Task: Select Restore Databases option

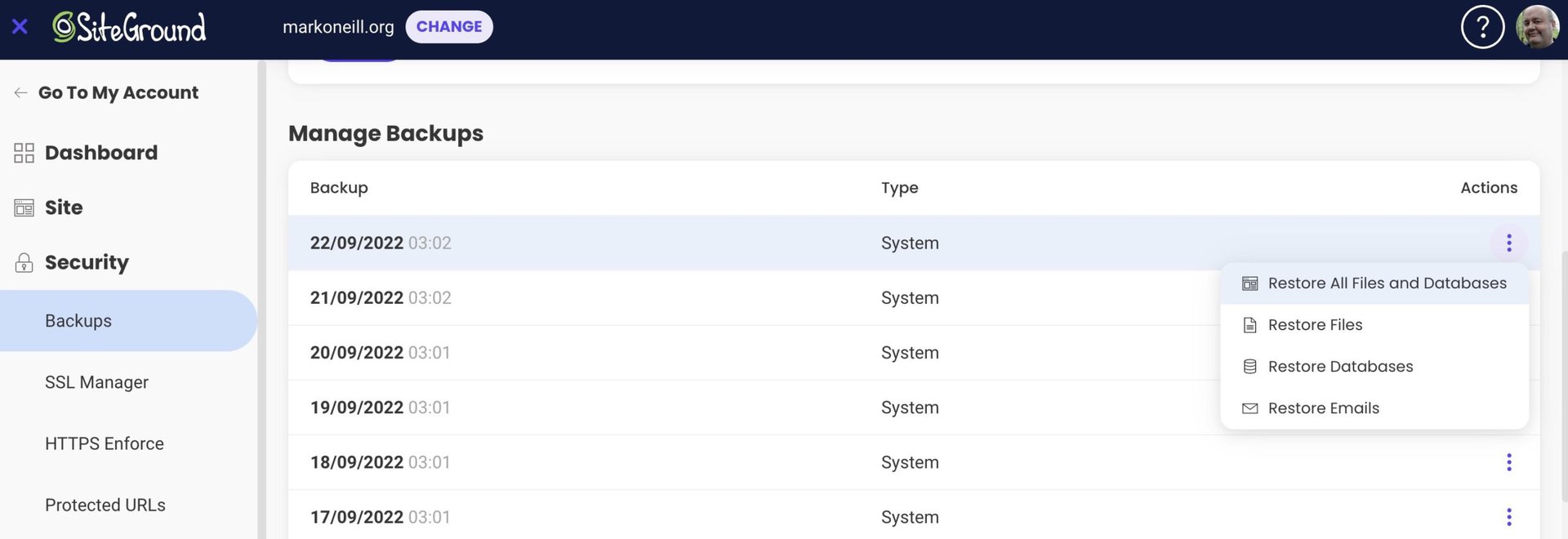Action: tap(1340, 367)
